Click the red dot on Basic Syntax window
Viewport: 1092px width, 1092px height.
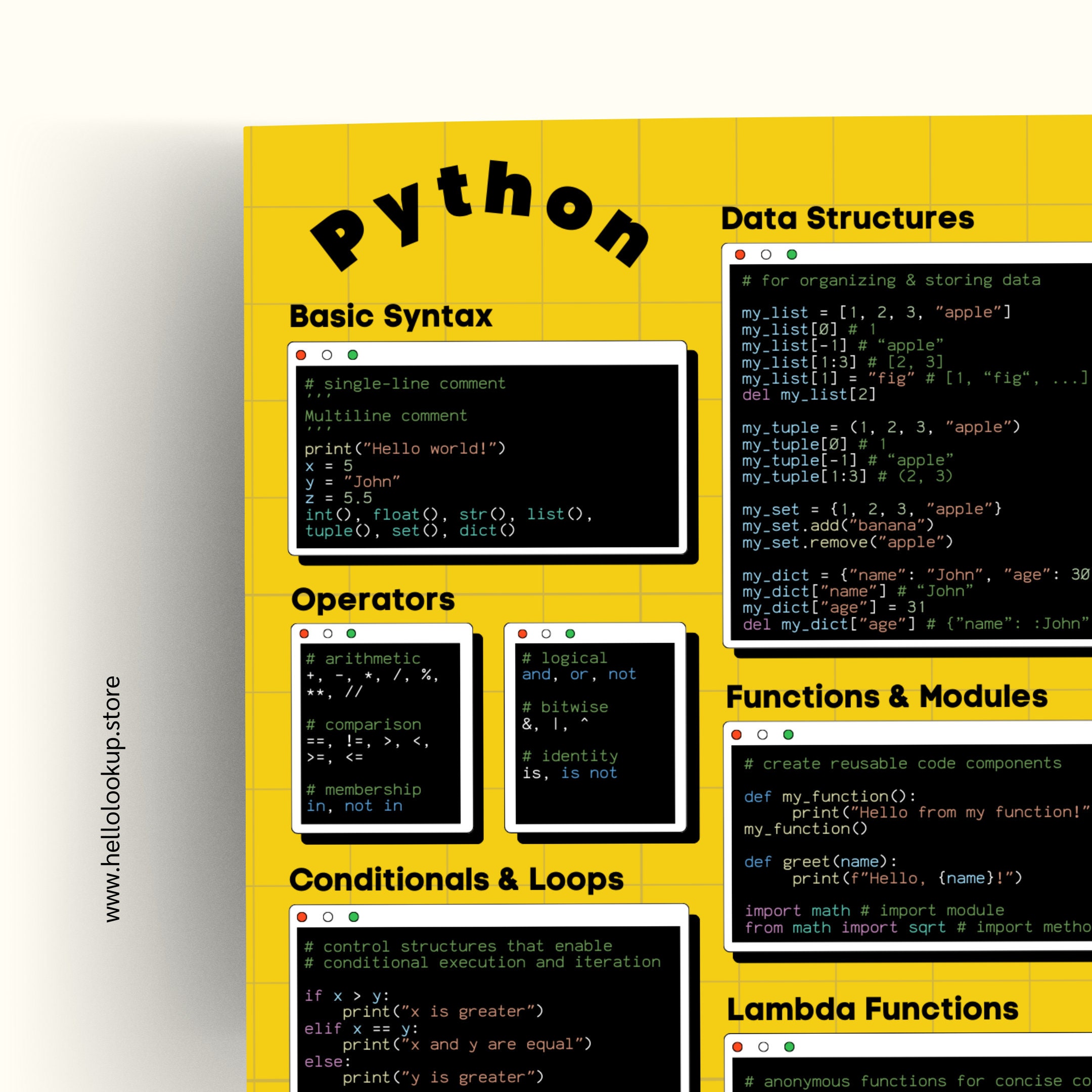(x=302, y=355)
